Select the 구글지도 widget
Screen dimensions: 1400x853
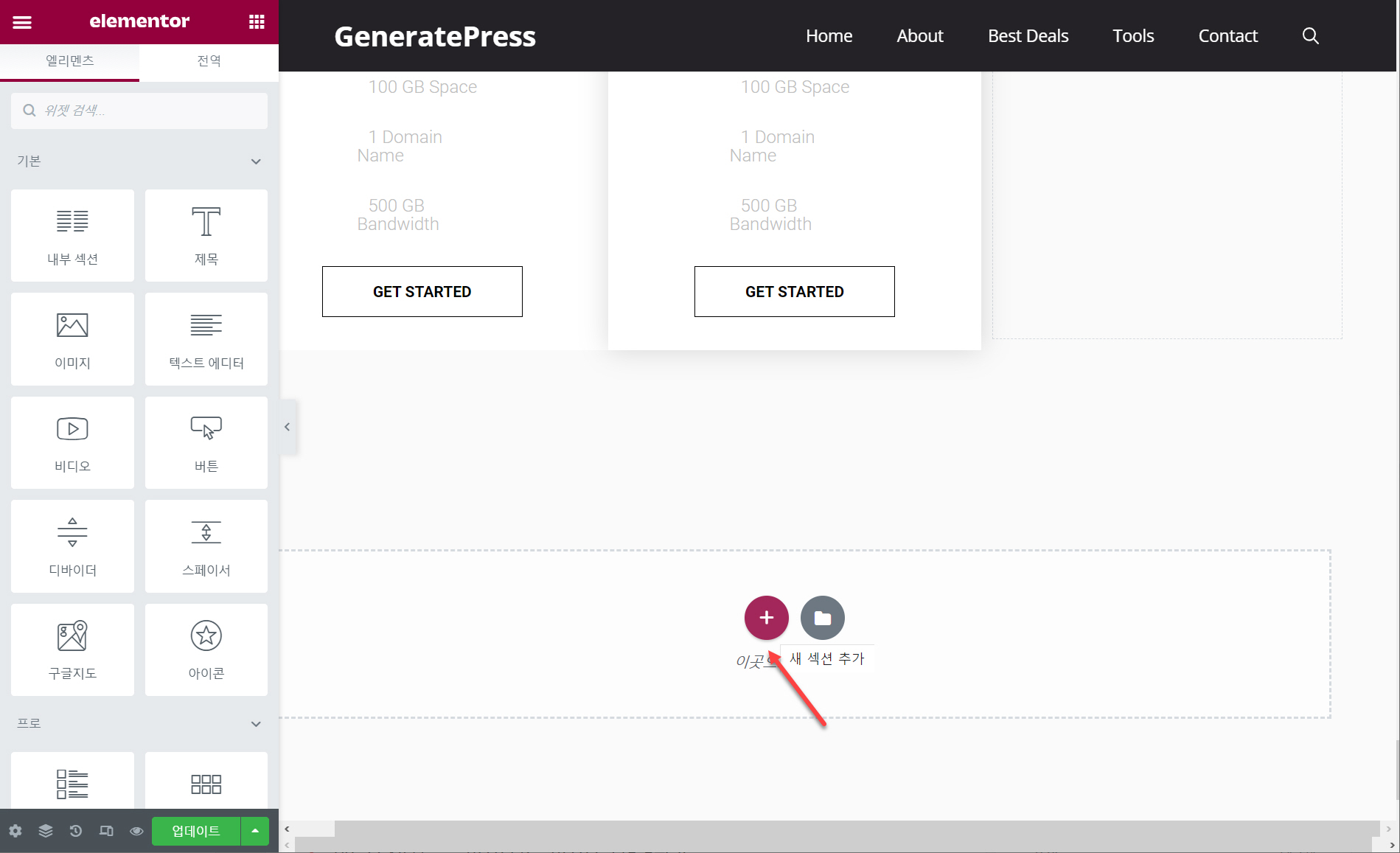pyautogui.click(x=72, y=650)
